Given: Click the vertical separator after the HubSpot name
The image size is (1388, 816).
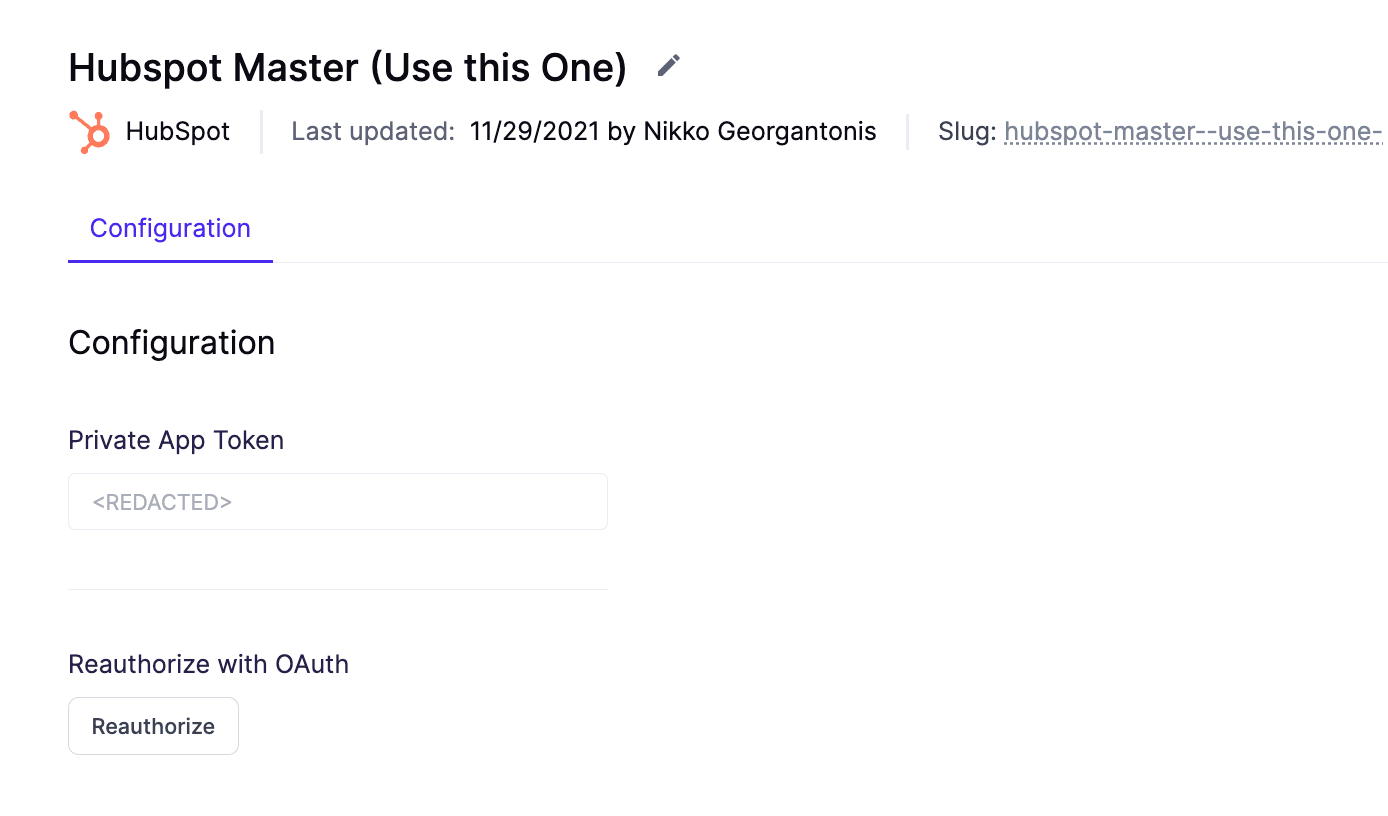Looking at the screenshot, I should tap(261, 132).
